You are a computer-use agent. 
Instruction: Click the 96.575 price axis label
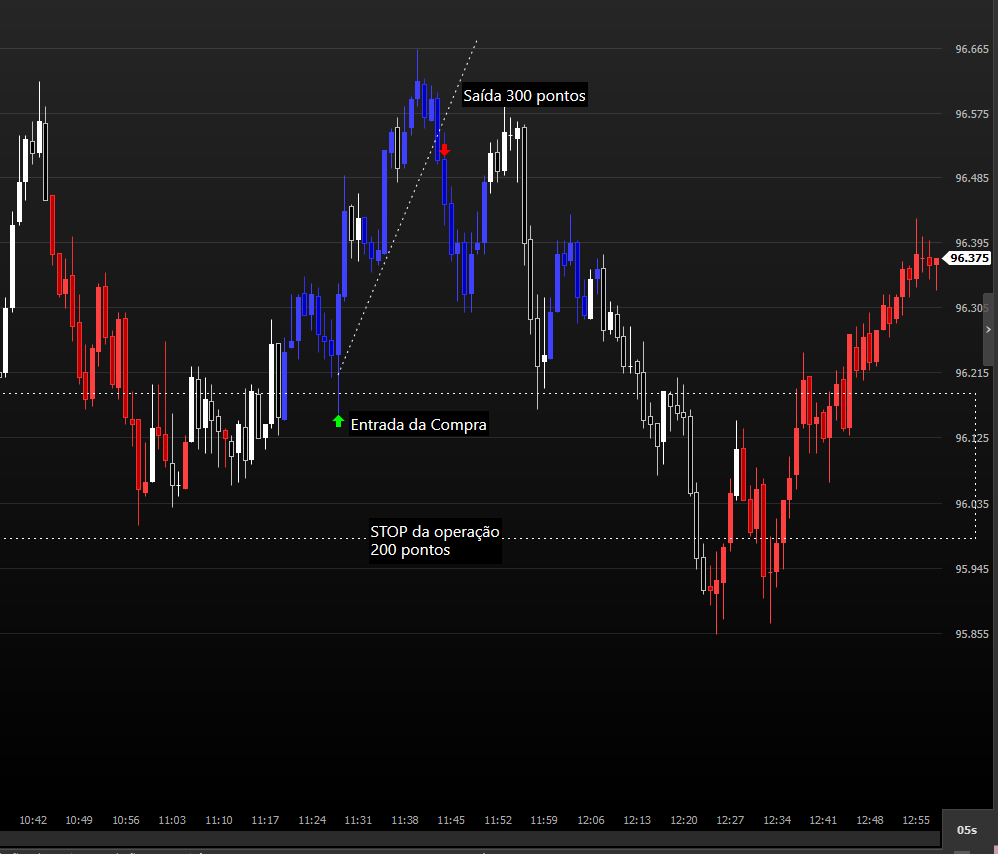pos(972,114)
